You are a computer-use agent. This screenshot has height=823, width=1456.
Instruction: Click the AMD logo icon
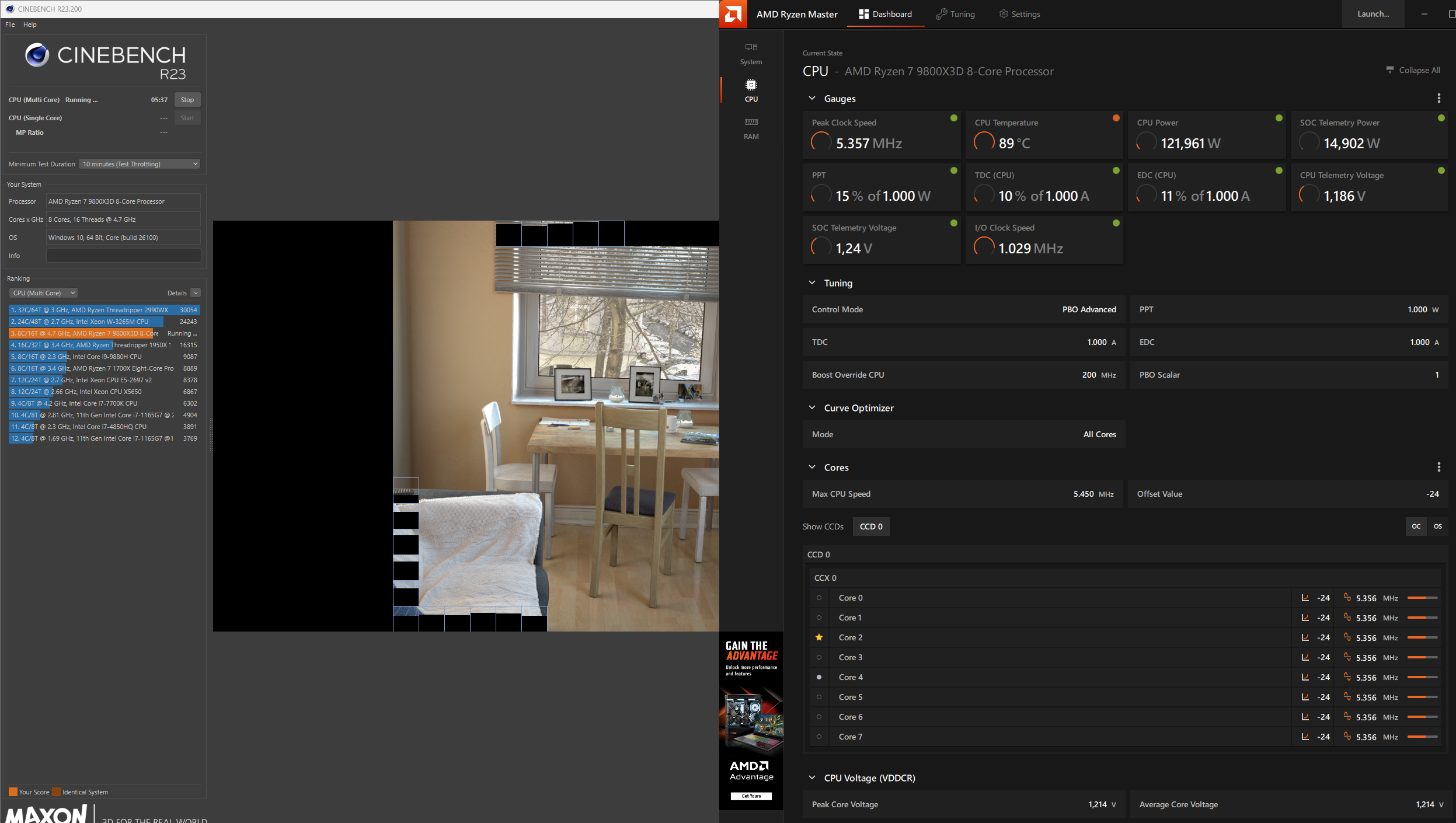pyautogui.click(x=733, y=14)
